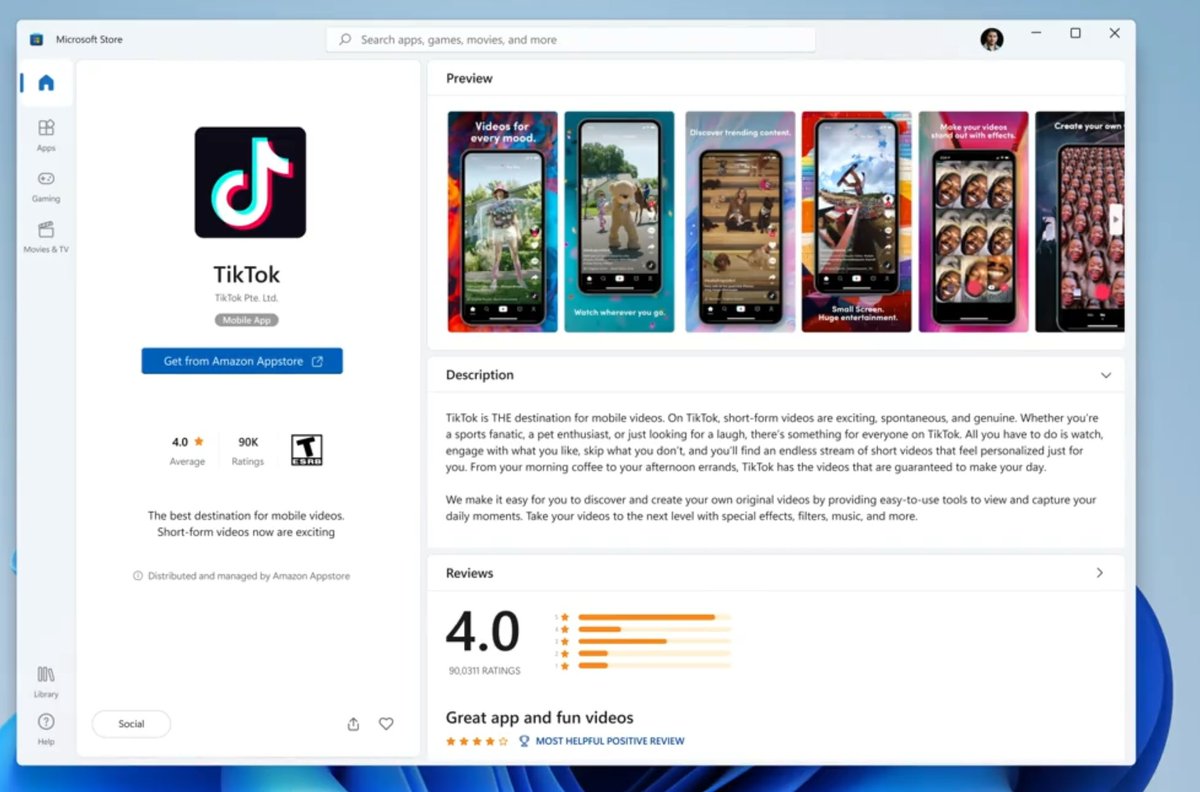Click the 90K Ratings count

click(248, 450)
